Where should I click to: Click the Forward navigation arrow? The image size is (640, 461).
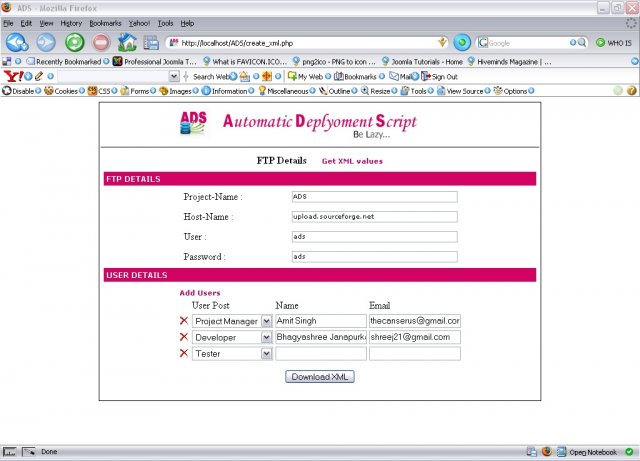pyautogui.click(x=47, y=43)
